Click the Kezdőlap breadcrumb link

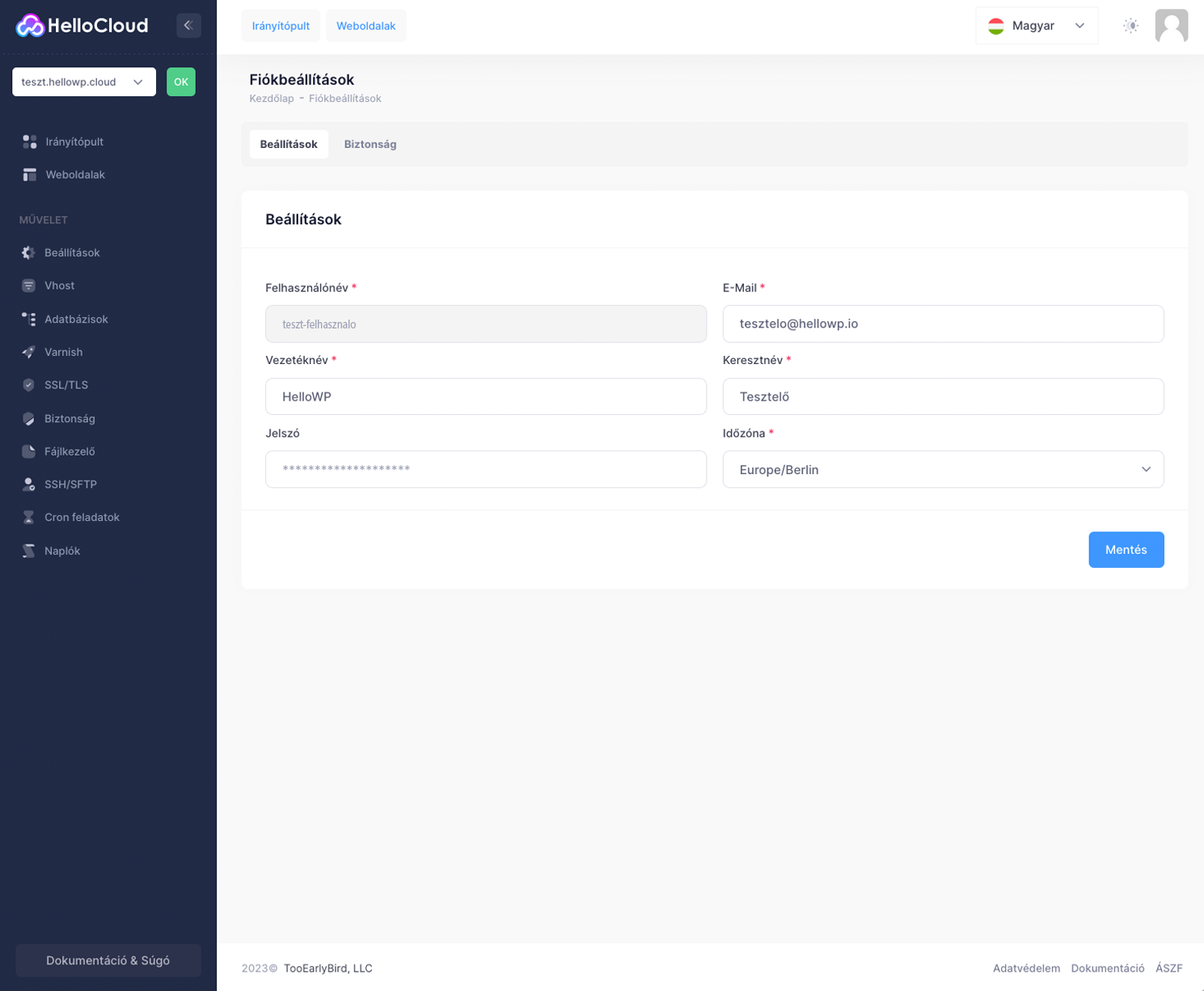[x=272, y=99]
